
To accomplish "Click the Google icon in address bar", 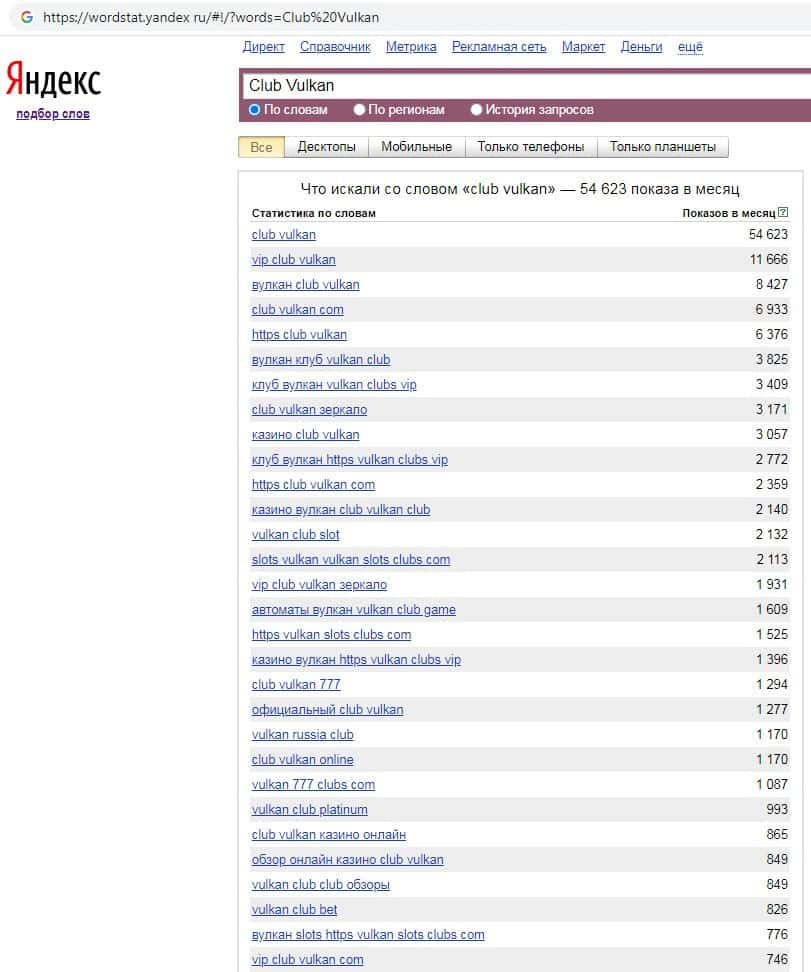I will point(27,17).
